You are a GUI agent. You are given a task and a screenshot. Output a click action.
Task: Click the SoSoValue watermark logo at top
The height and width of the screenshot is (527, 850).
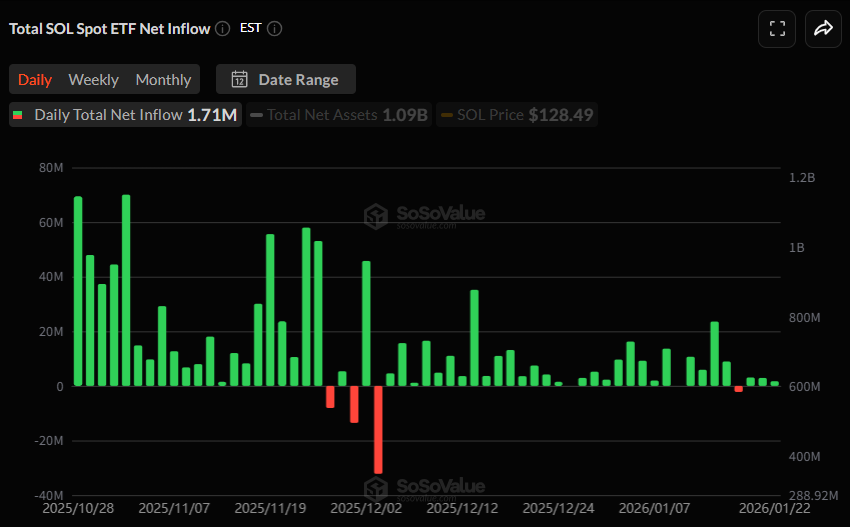pyautogui.click(x=376, y=216)
